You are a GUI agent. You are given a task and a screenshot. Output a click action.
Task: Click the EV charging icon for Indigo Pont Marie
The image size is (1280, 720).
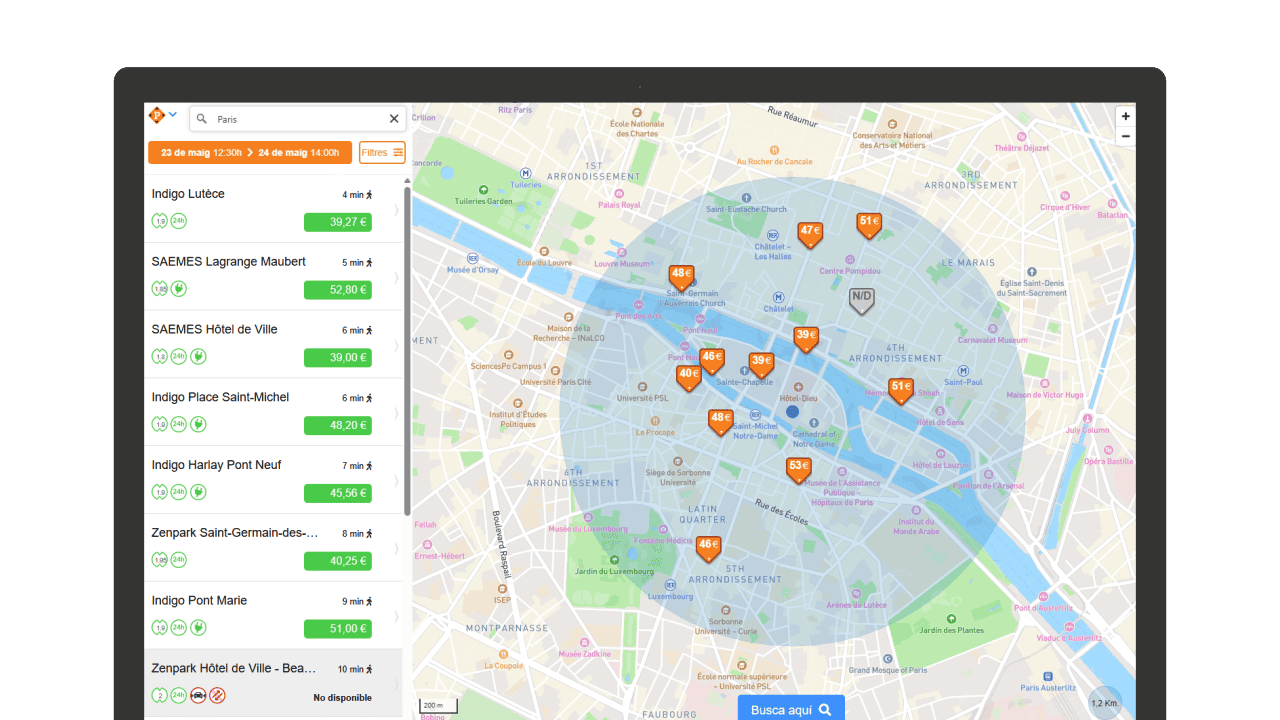(198, 628)
